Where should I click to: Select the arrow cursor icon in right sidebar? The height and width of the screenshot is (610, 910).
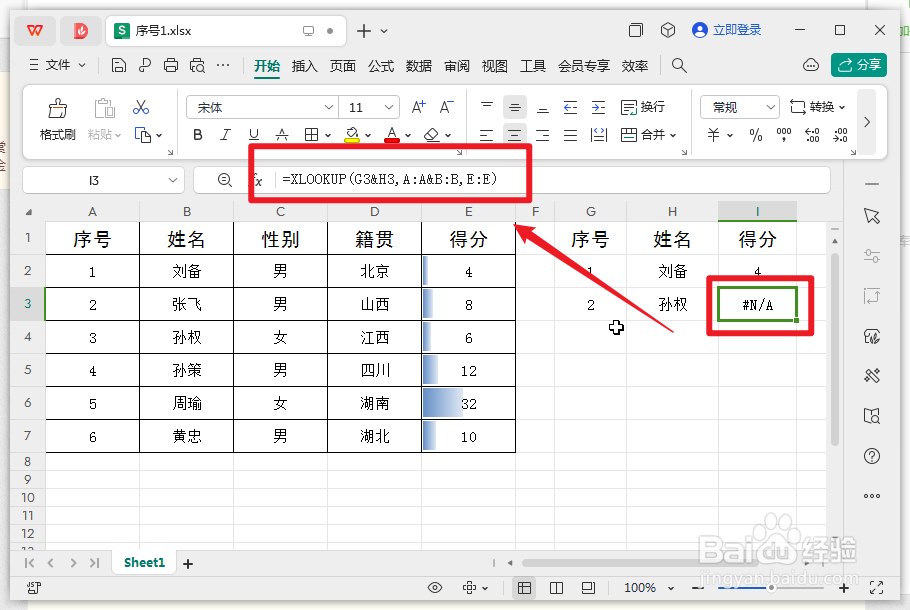pos(872,216)
